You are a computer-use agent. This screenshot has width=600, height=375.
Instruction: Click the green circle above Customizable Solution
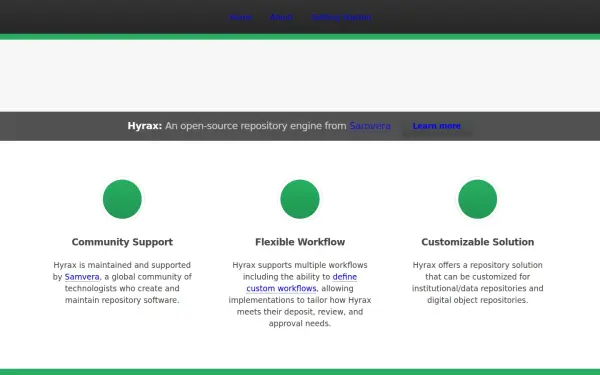(x=478, y=199)
